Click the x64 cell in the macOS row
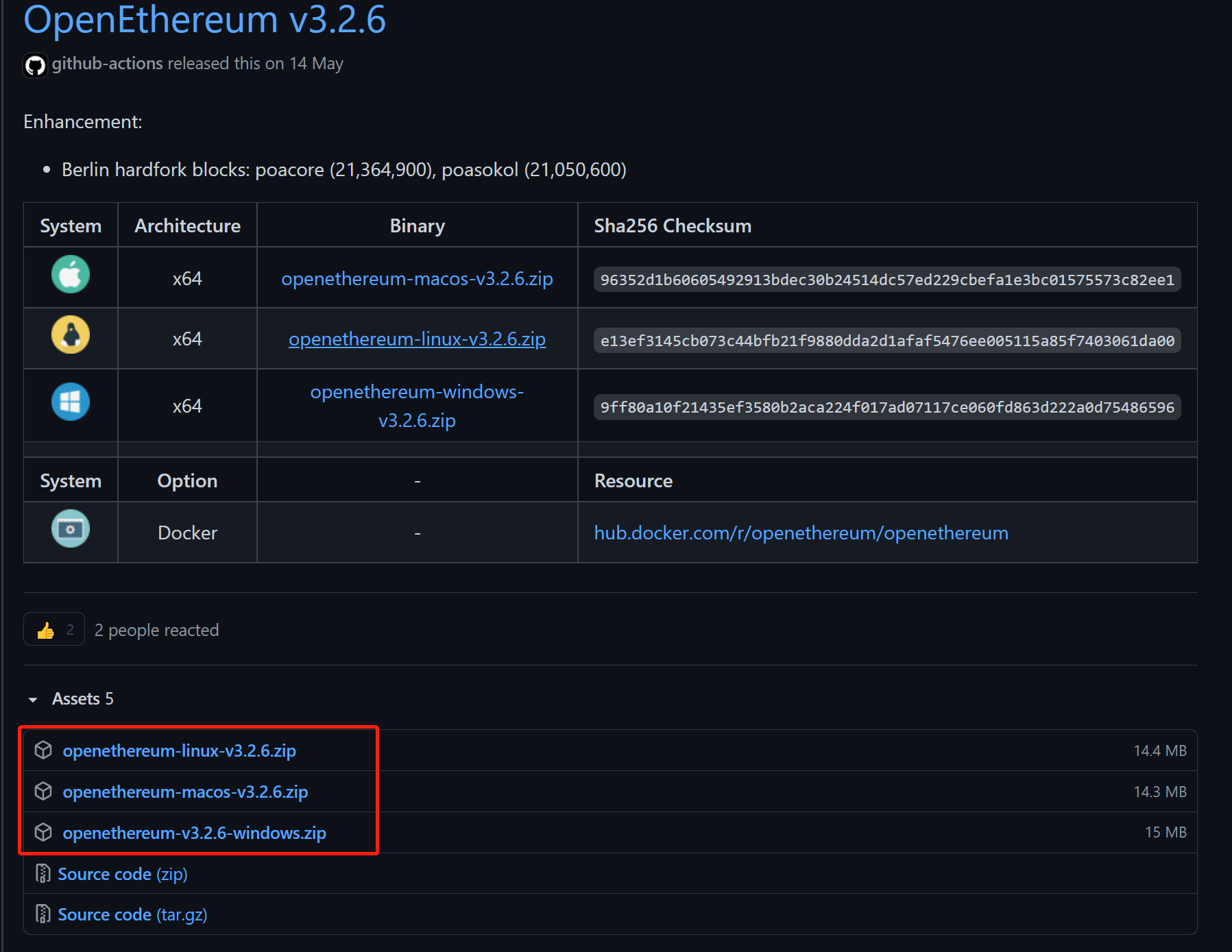Screen dimensions: 1232x952 [x=187, y=278]
